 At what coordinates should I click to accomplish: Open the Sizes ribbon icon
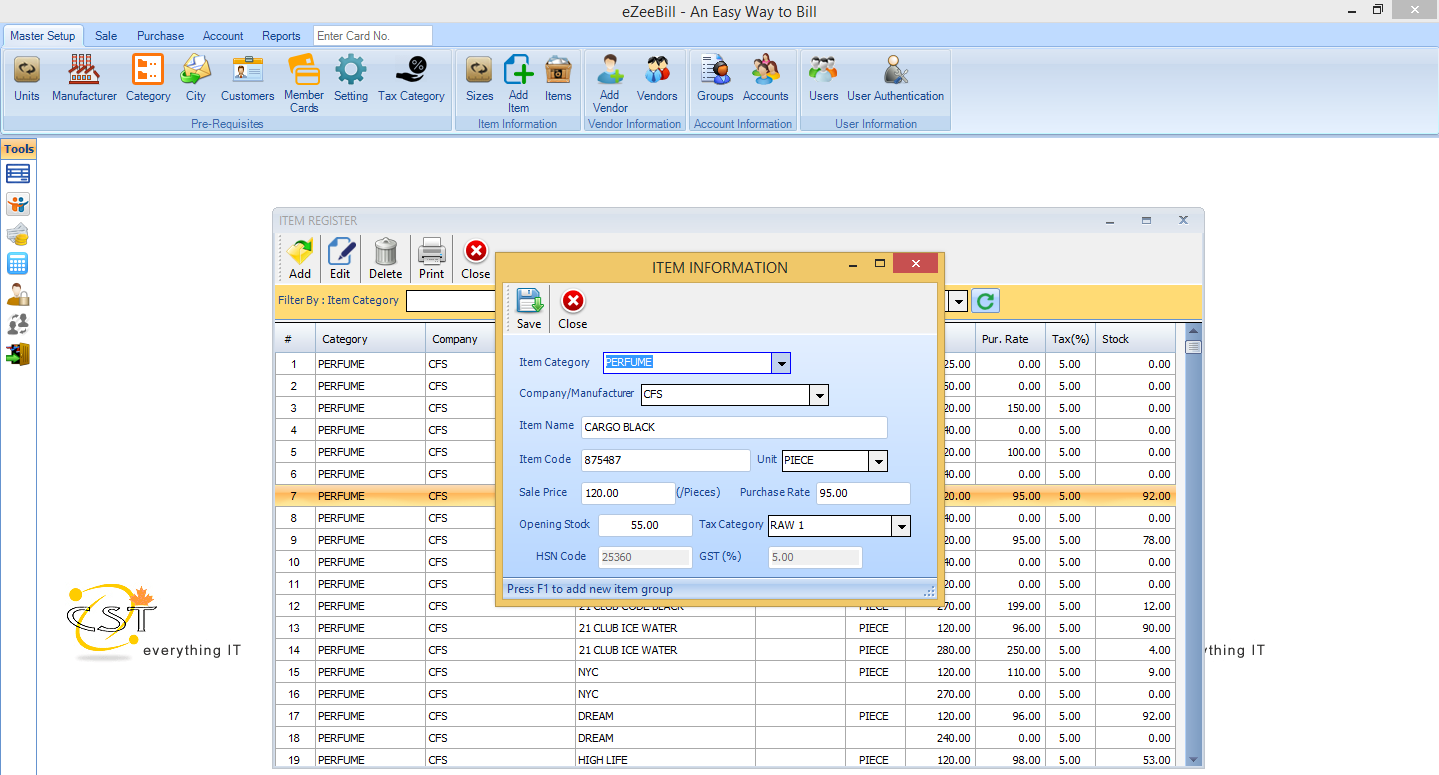coord(480,79)
